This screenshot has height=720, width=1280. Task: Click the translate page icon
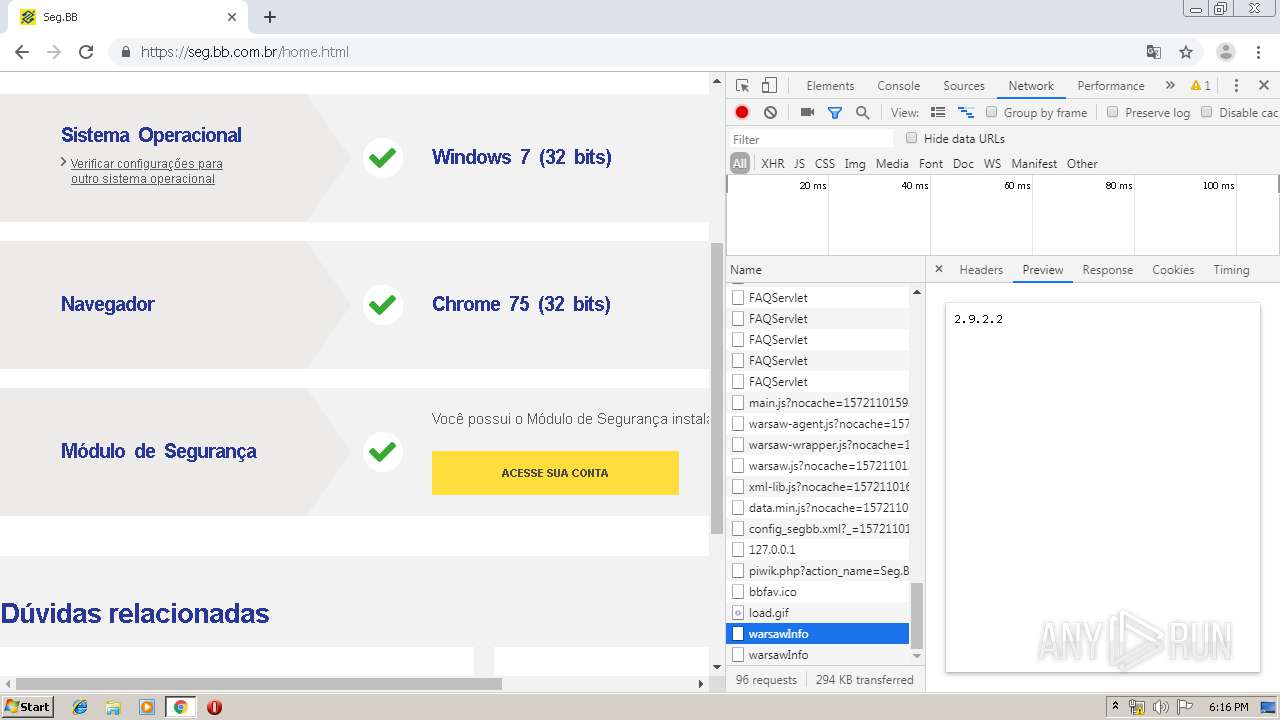[1154, 52]
